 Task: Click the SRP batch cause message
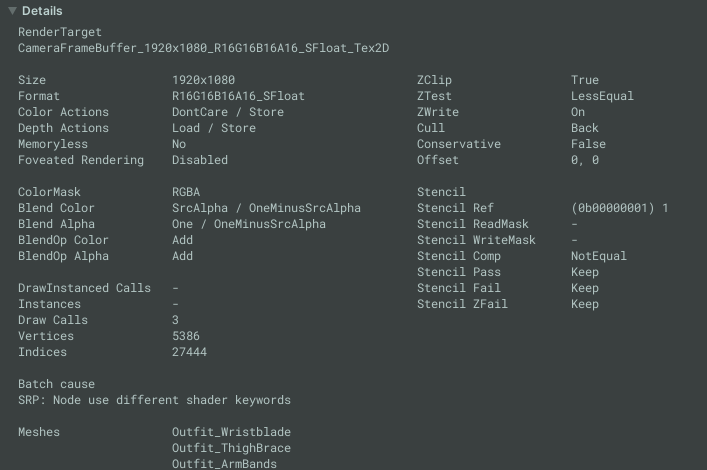coord(154,400)
